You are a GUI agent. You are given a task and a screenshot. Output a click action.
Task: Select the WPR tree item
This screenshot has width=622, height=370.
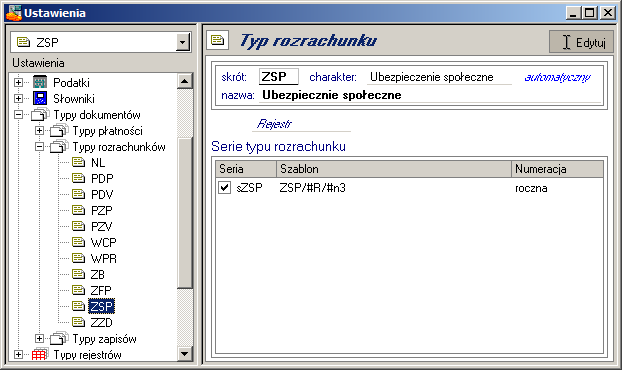104,259
